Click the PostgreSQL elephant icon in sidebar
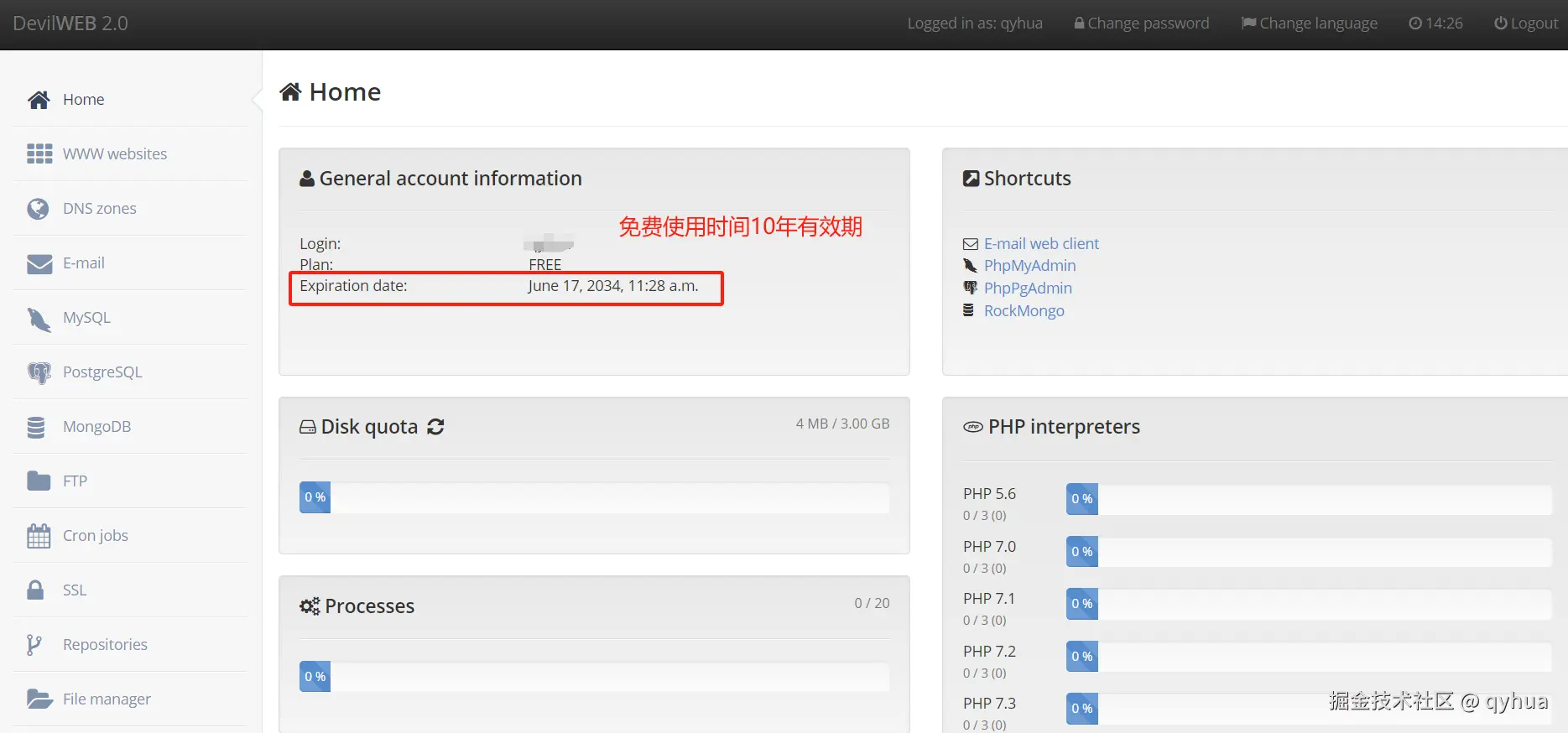 tap(39, 372)
